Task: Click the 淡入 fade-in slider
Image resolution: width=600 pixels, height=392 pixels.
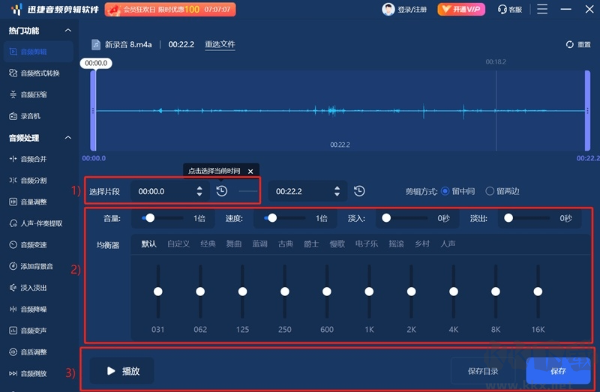Action: pos(405,218)
